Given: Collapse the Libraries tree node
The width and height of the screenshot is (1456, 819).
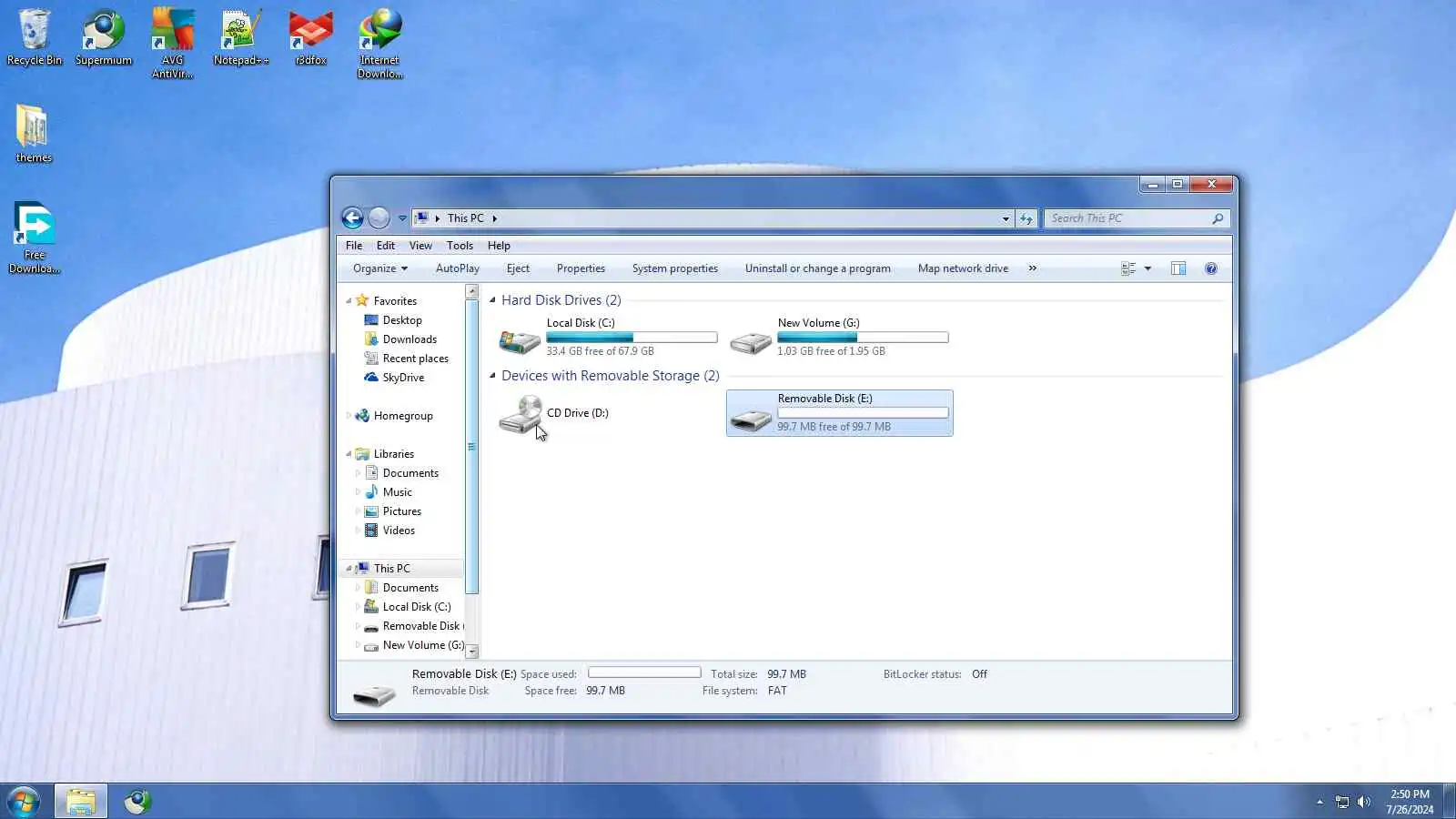Looking at the screenshot, I should (349, 454).
